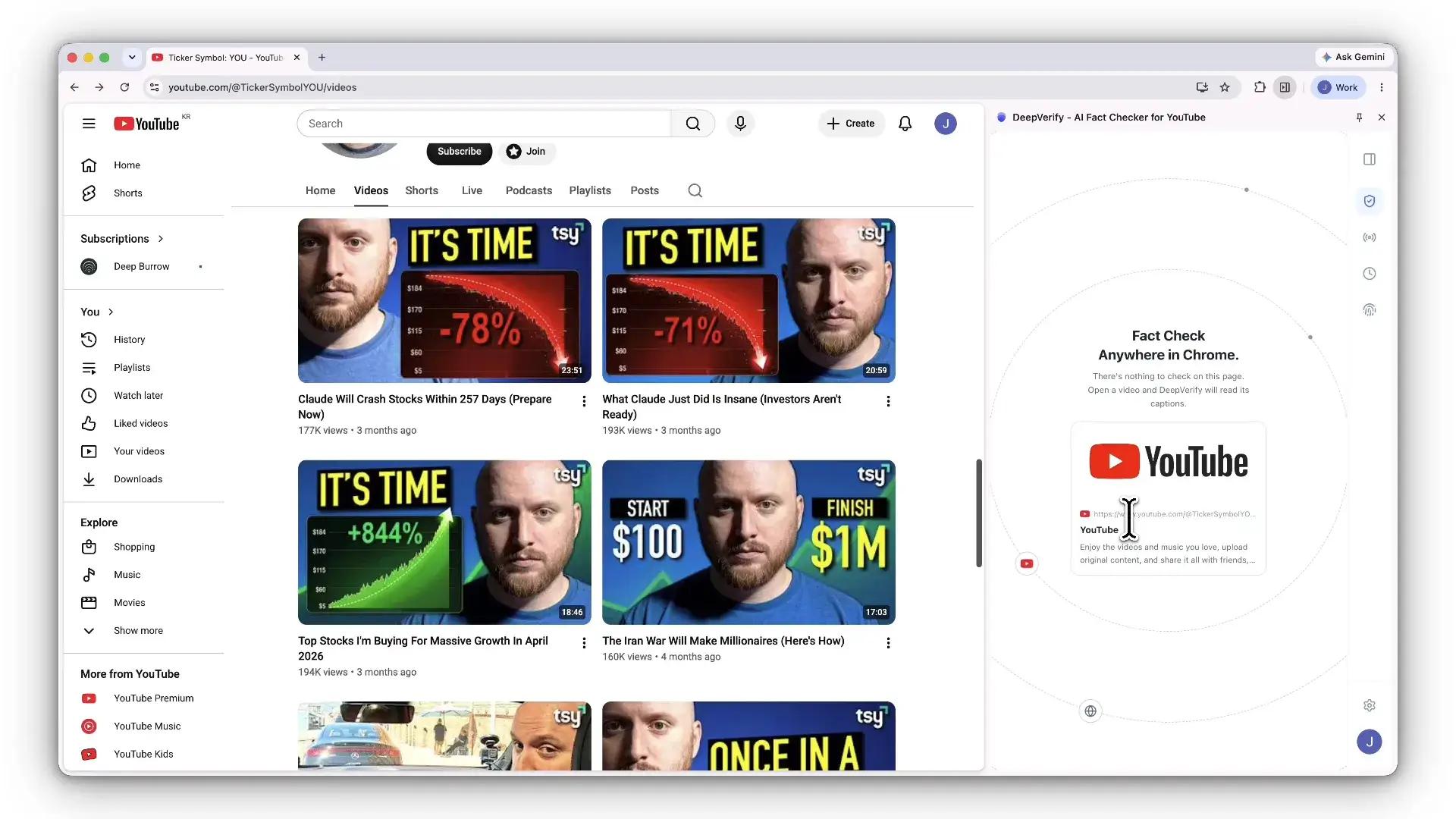The width and height of the screenshot is (1456, 819).
Task: Click the search magnifier button
Action: pyautogui.click(x=693, y=124)
